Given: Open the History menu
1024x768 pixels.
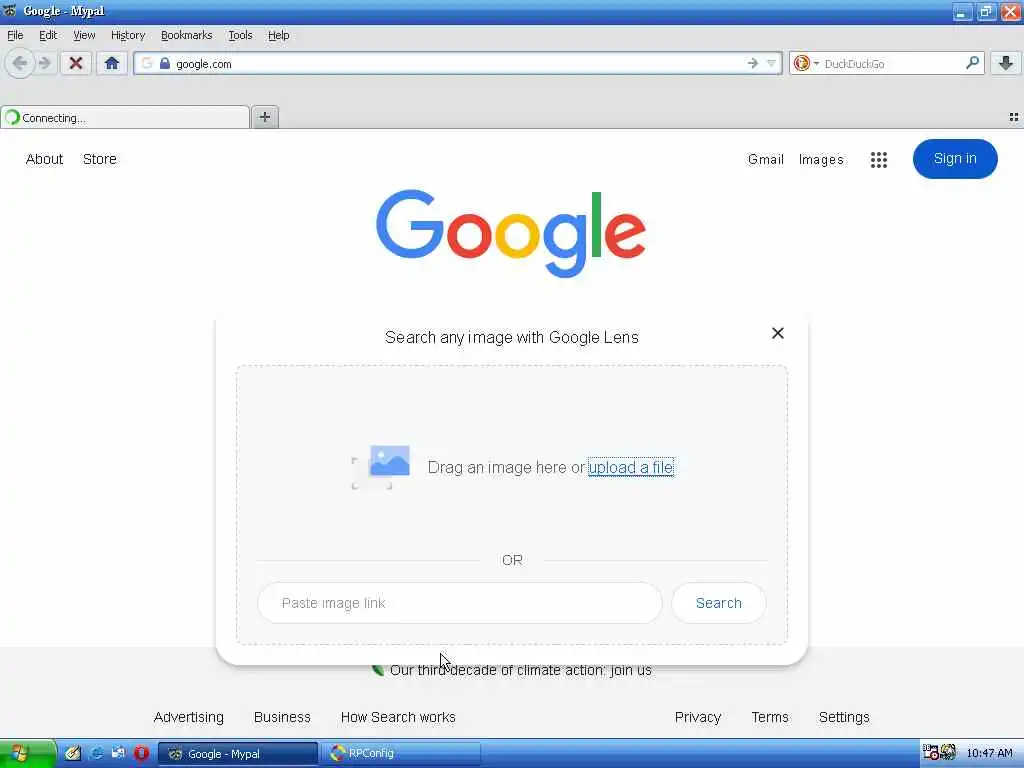Looking at the screenshot, I should click(x=128, y=35).
